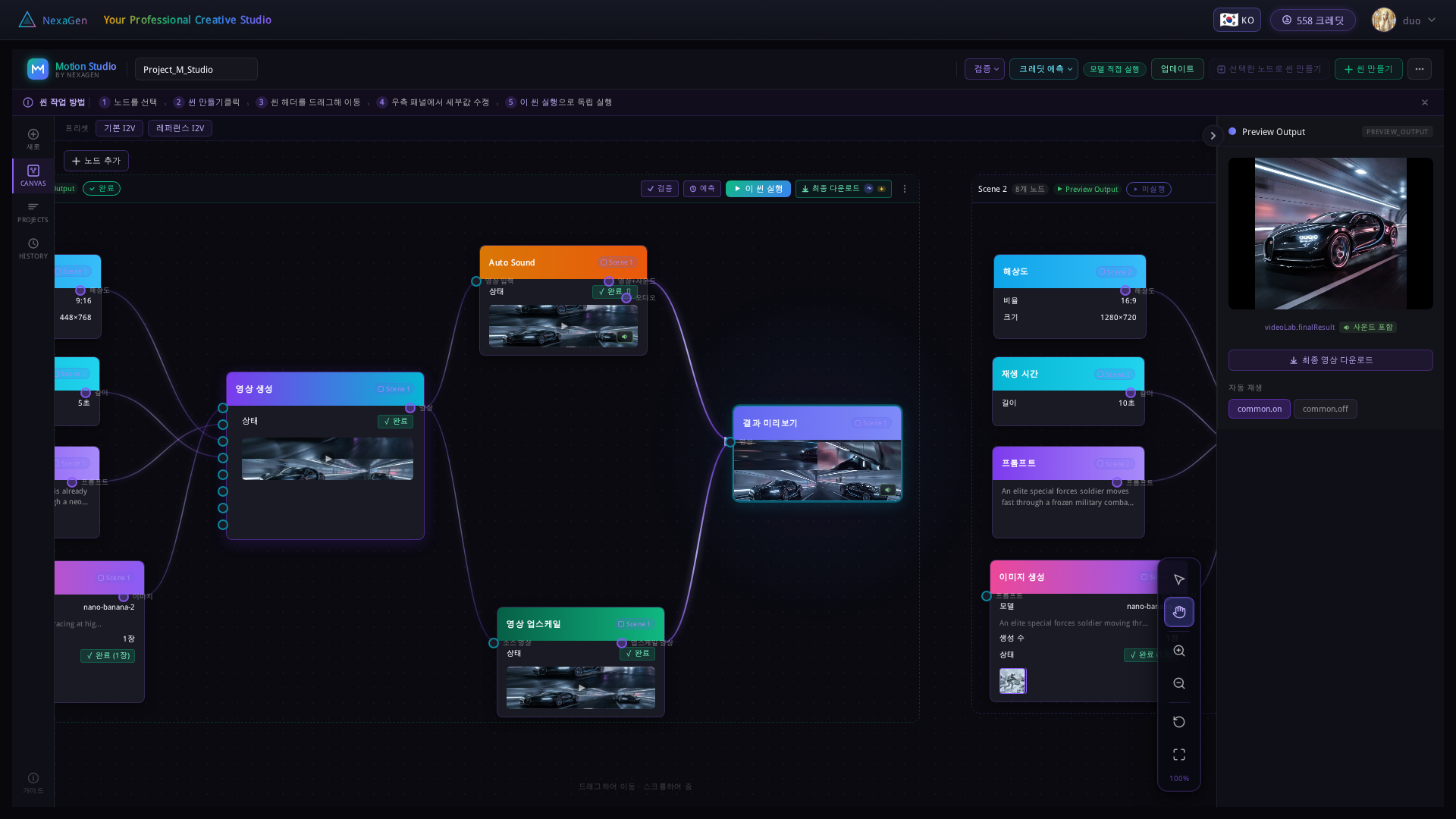Fit canvas to screen icon

point(1179,755)
